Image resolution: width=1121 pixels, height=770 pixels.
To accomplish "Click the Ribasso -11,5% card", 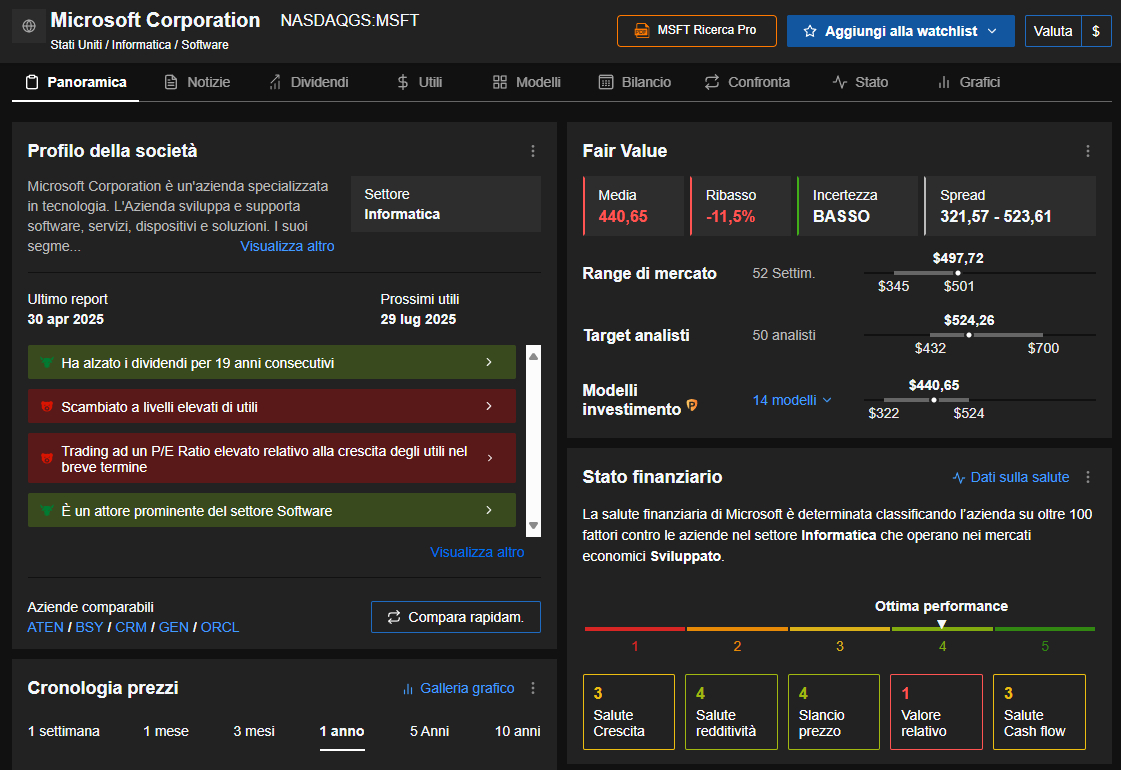I will pos(741,206).
